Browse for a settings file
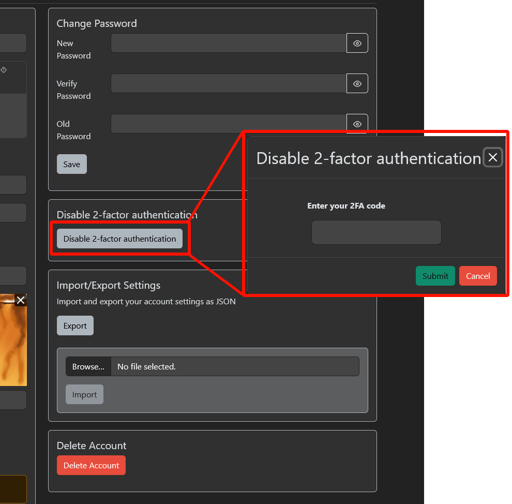 [88, 367]
